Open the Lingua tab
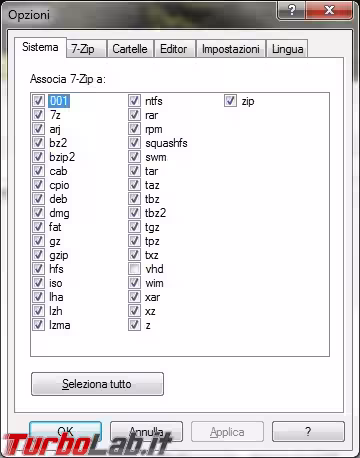The image size is (360, 458). (287, 49)
